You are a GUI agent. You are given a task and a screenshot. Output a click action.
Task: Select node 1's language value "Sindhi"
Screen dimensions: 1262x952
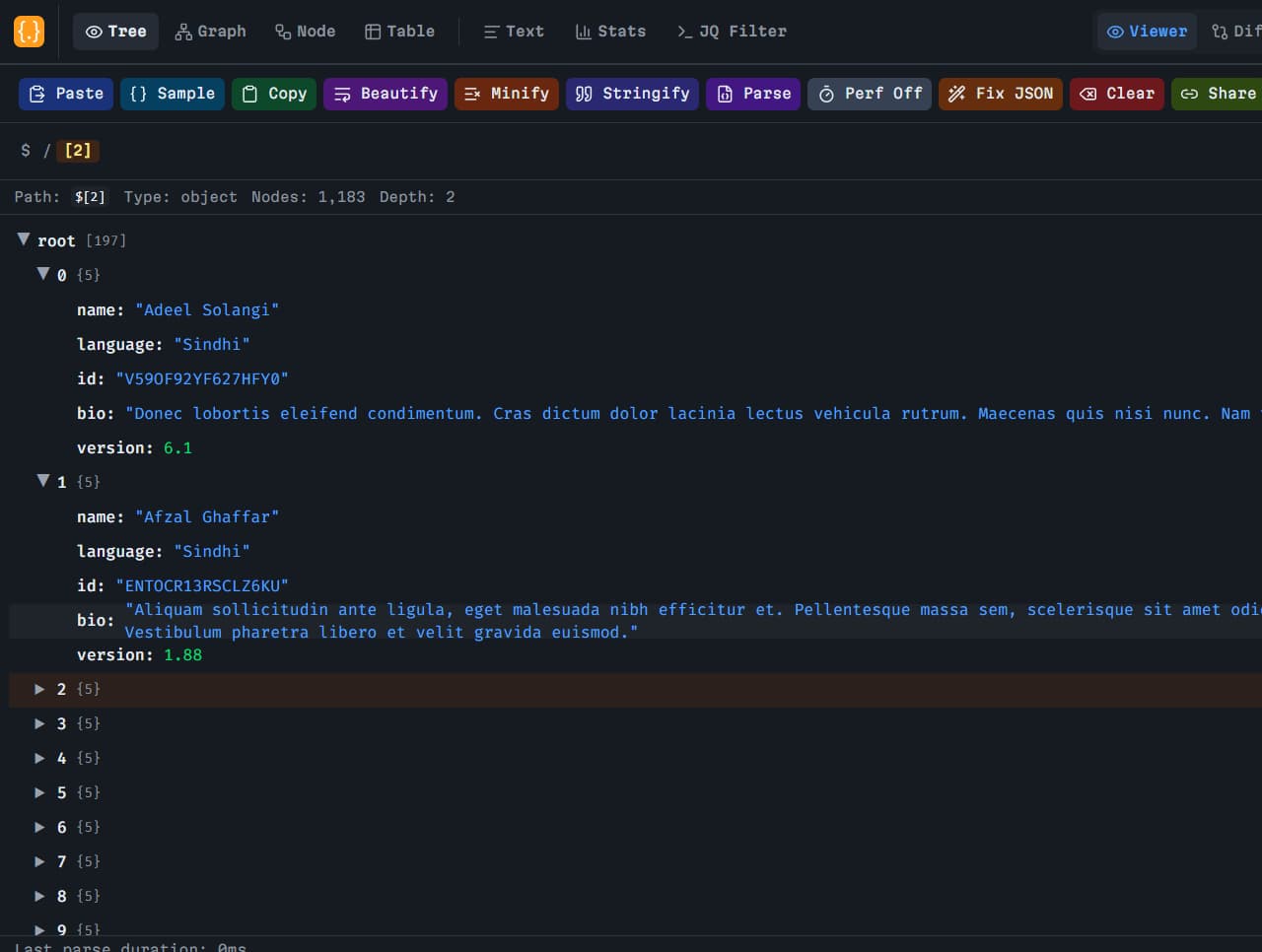point(212,551)
